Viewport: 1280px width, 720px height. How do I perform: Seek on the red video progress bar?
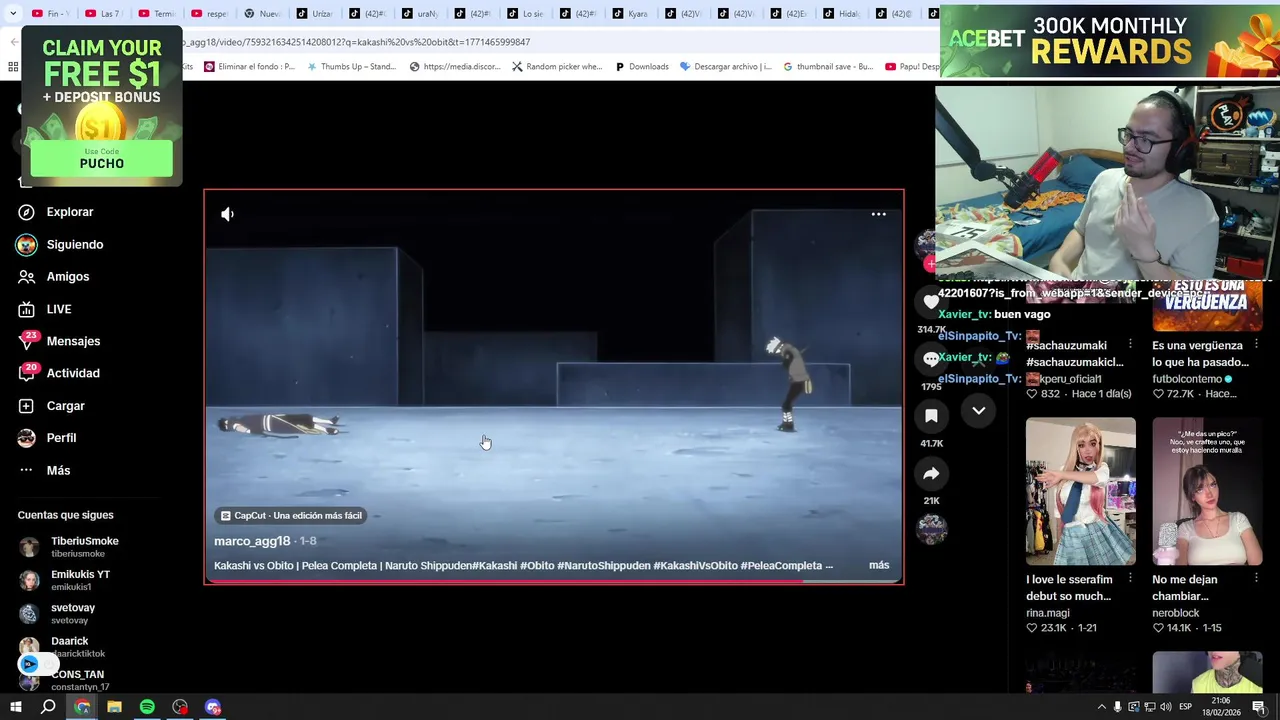point(553,581)
